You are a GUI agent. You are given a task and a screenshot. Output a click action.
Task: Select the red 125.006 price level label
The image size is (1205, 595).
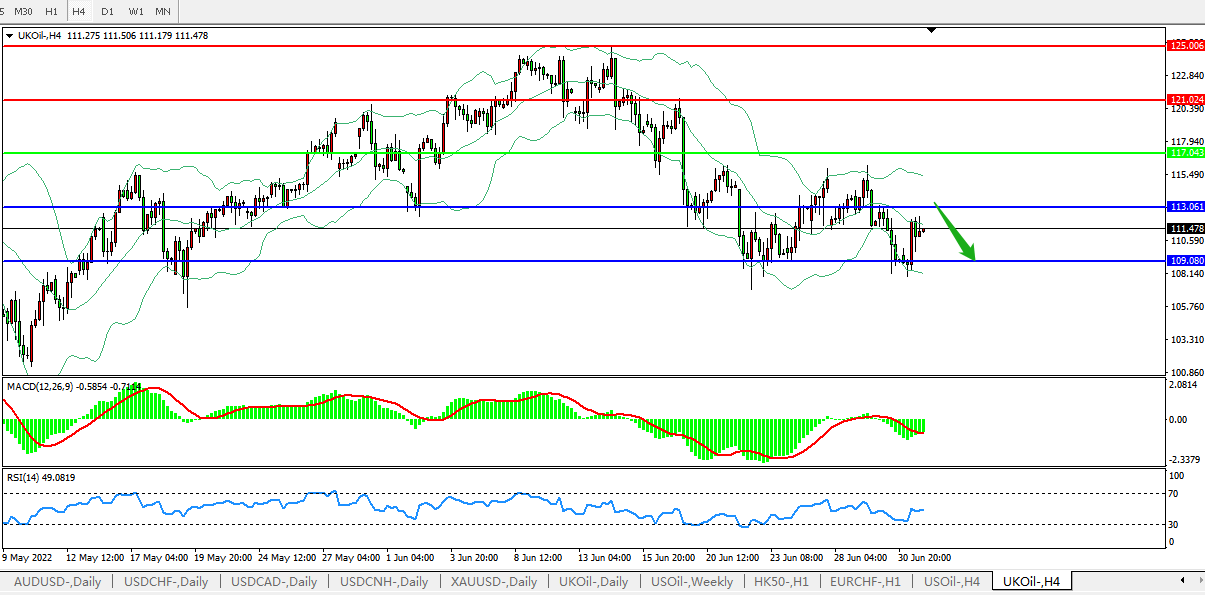coord(1185,46)
